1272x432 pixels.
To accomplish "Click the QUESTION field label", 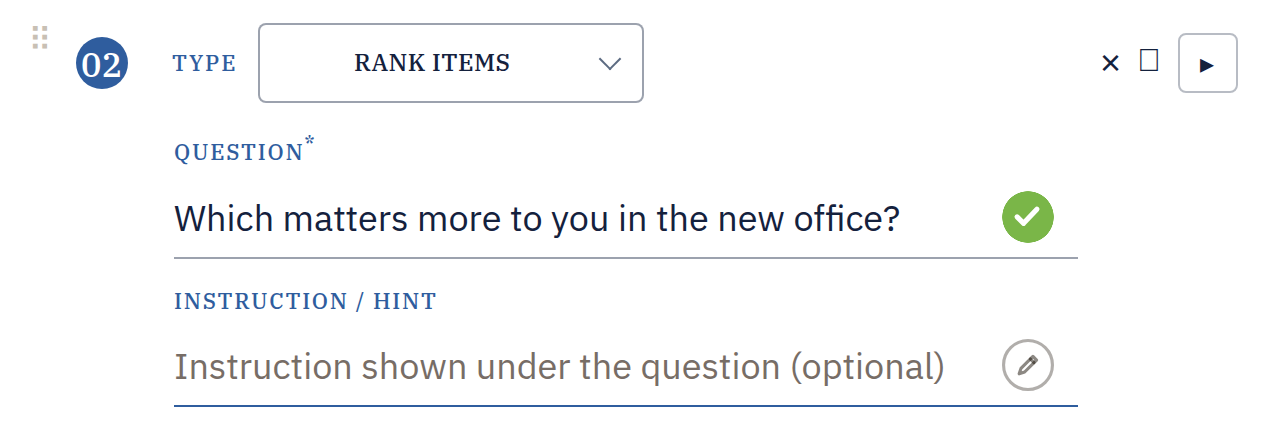I will pyautogui.click(x=239, y=153).
